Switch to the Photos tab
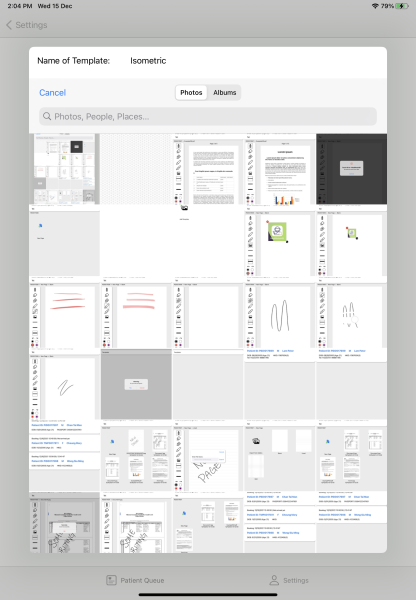The height and width of the screenshot is (600, 416). tap(191, 93)
